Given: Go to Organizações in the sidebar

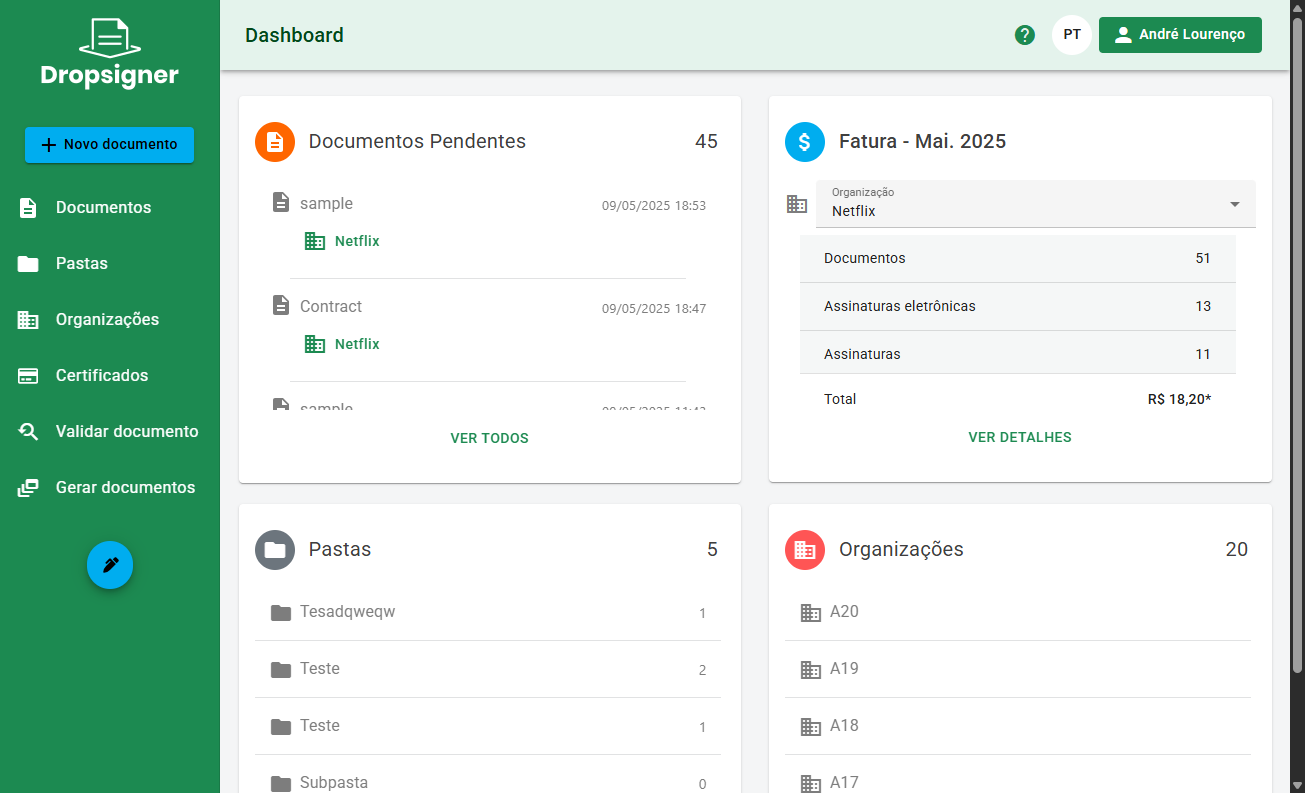Looking at the screenshot, I should (x=110, y=320).
